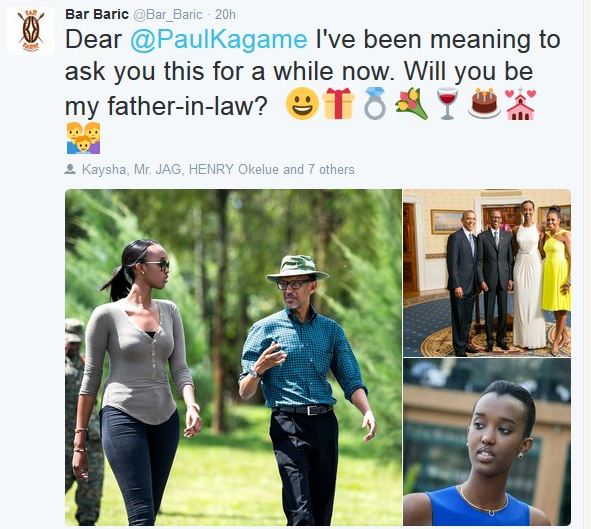Show the 7 others tagged
The height and width of the screenshot is (529, 591).
tap(331, 170)
